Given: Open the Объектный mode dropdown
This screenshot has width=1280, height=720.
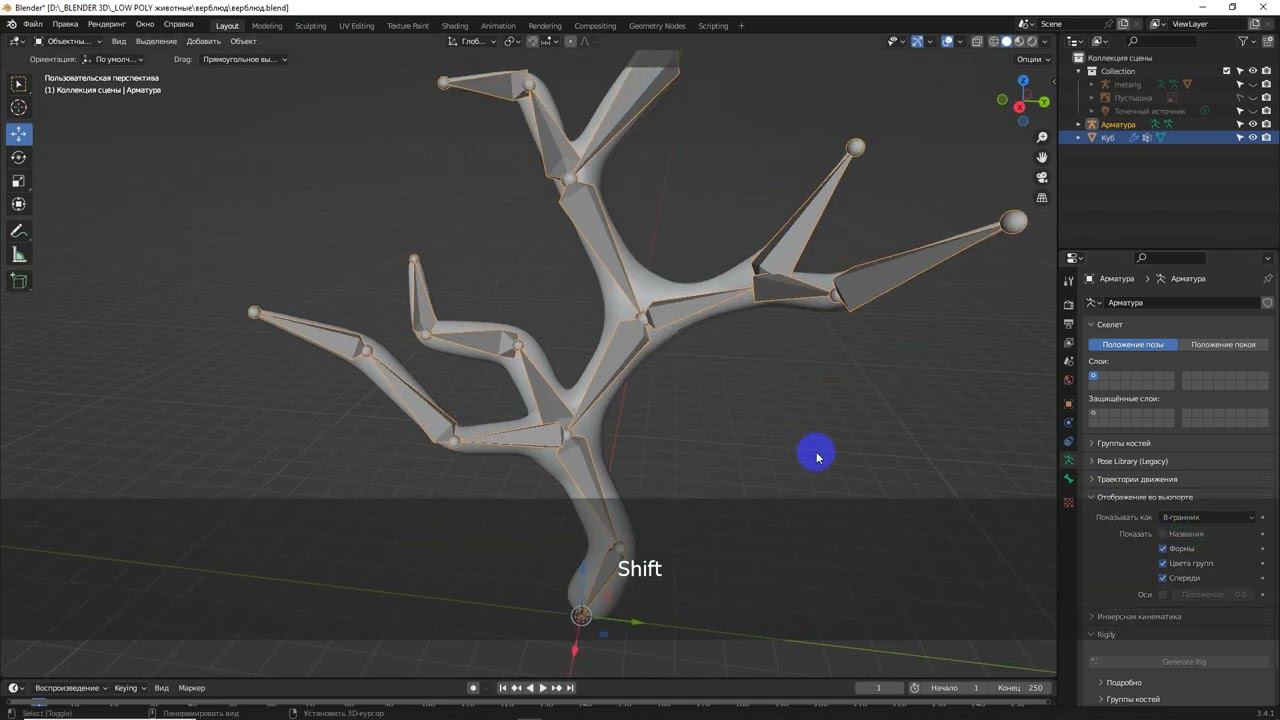Looking at the screenshot, I should point(68,41).
